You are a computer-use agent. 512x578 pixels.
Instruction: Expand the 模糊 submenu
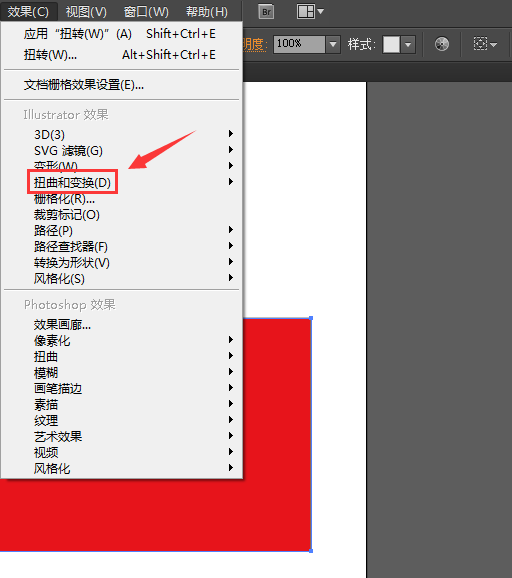[x=122, y=372]
